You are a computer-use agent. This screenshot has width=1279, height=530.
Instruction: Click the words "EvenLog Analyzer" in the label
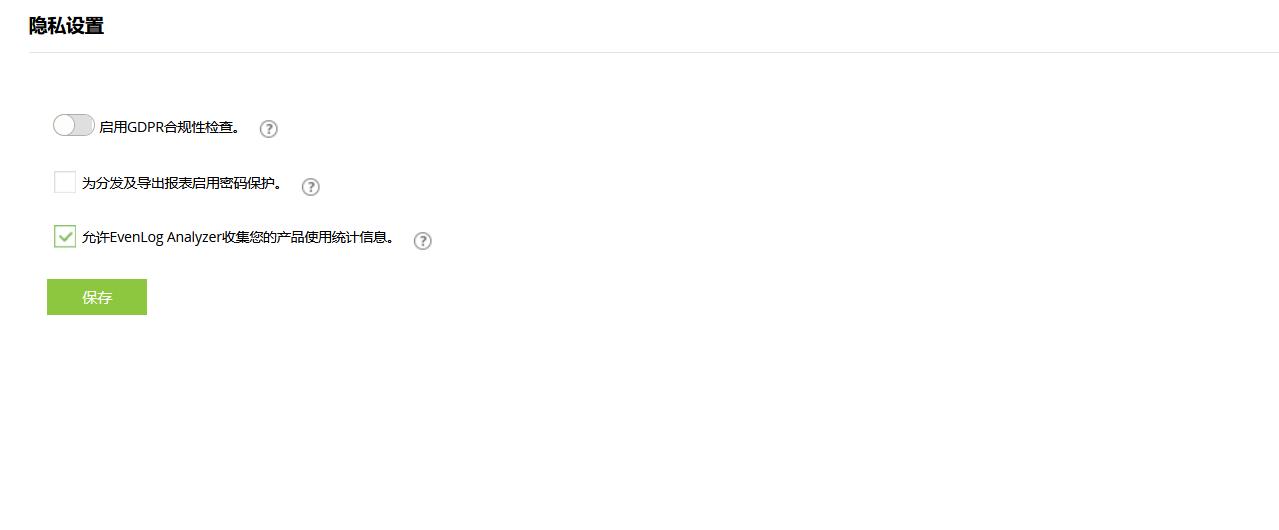[x=166, y=238]
